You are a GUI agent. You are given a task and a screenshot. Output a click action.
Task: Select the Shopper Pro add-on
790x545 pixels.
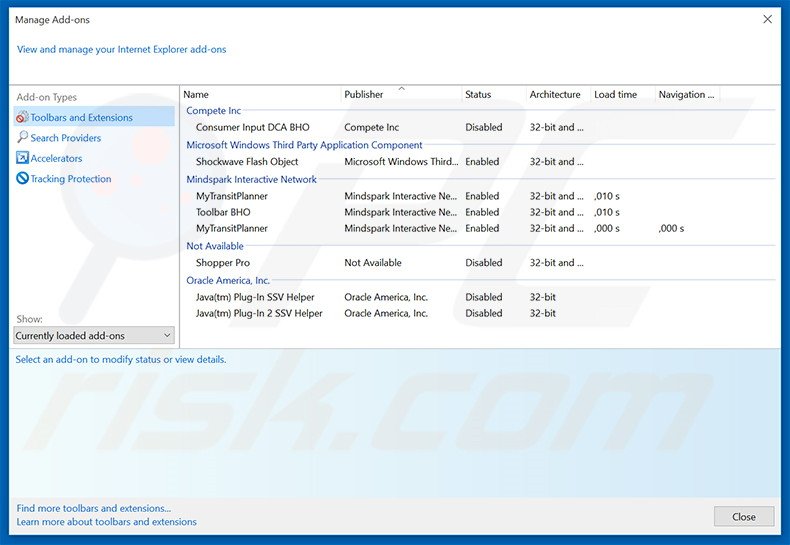click(224, 263)
